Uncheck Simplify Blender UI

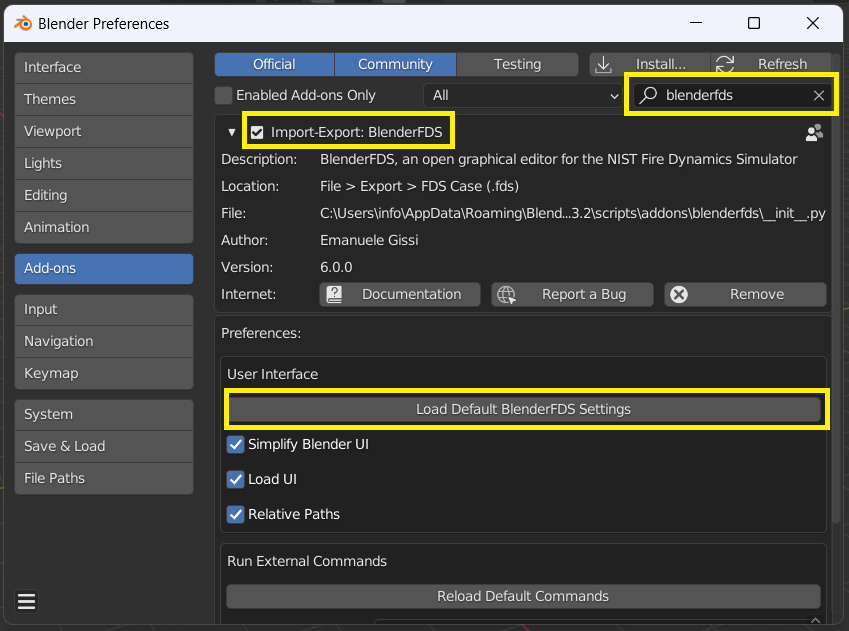(x=236, y=445)
